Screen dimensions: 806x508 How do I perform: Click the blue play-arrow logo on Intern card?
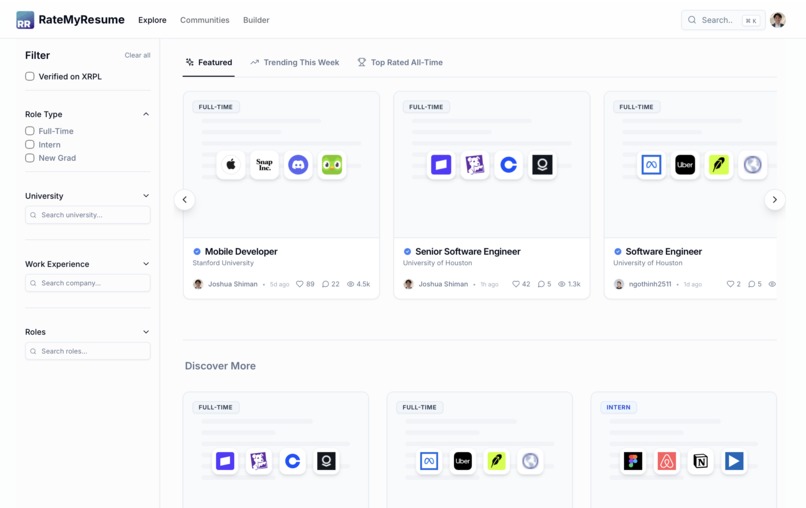[734, 461]
